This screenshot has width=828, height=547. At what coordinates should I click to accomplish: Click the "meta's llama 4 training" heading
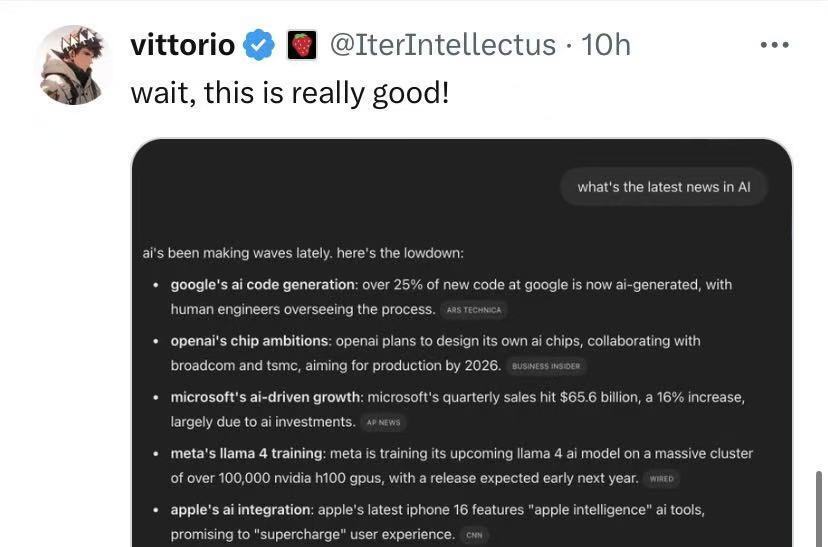246,454
